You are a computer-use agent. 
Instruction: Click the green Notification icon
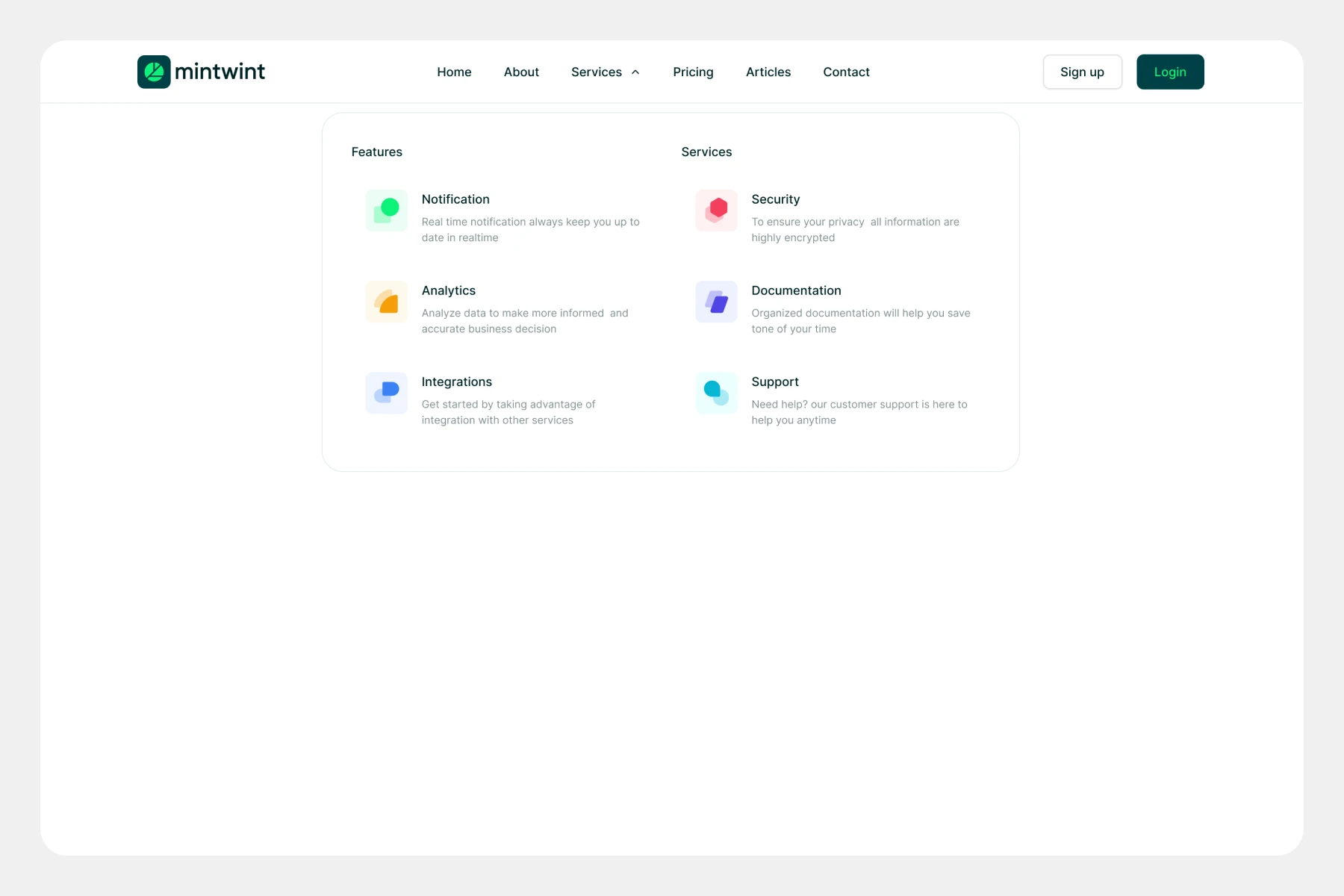point(387,211)
